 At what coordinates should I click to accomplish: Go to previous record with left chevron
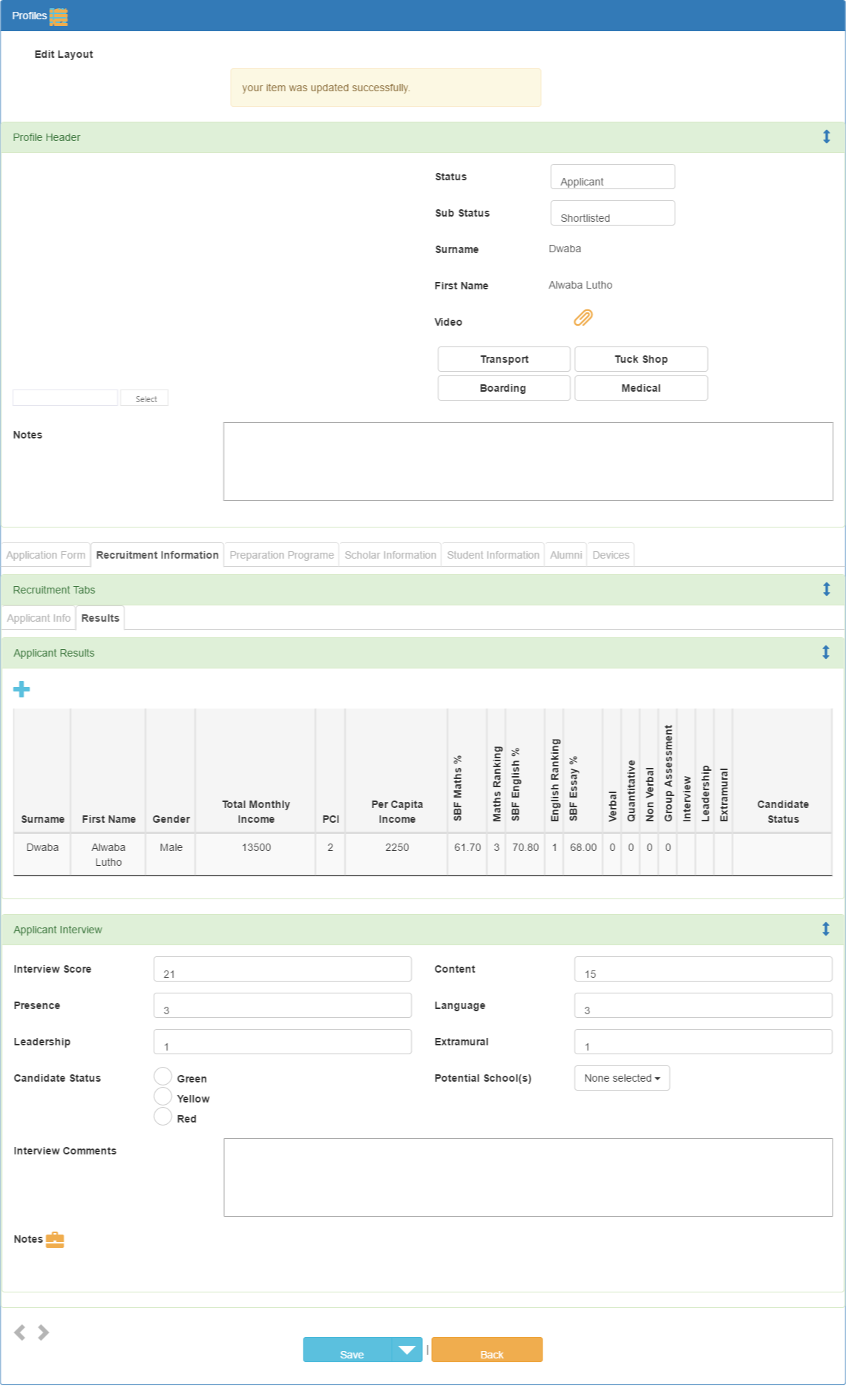pyautogui.click(x=20, y=1332)
